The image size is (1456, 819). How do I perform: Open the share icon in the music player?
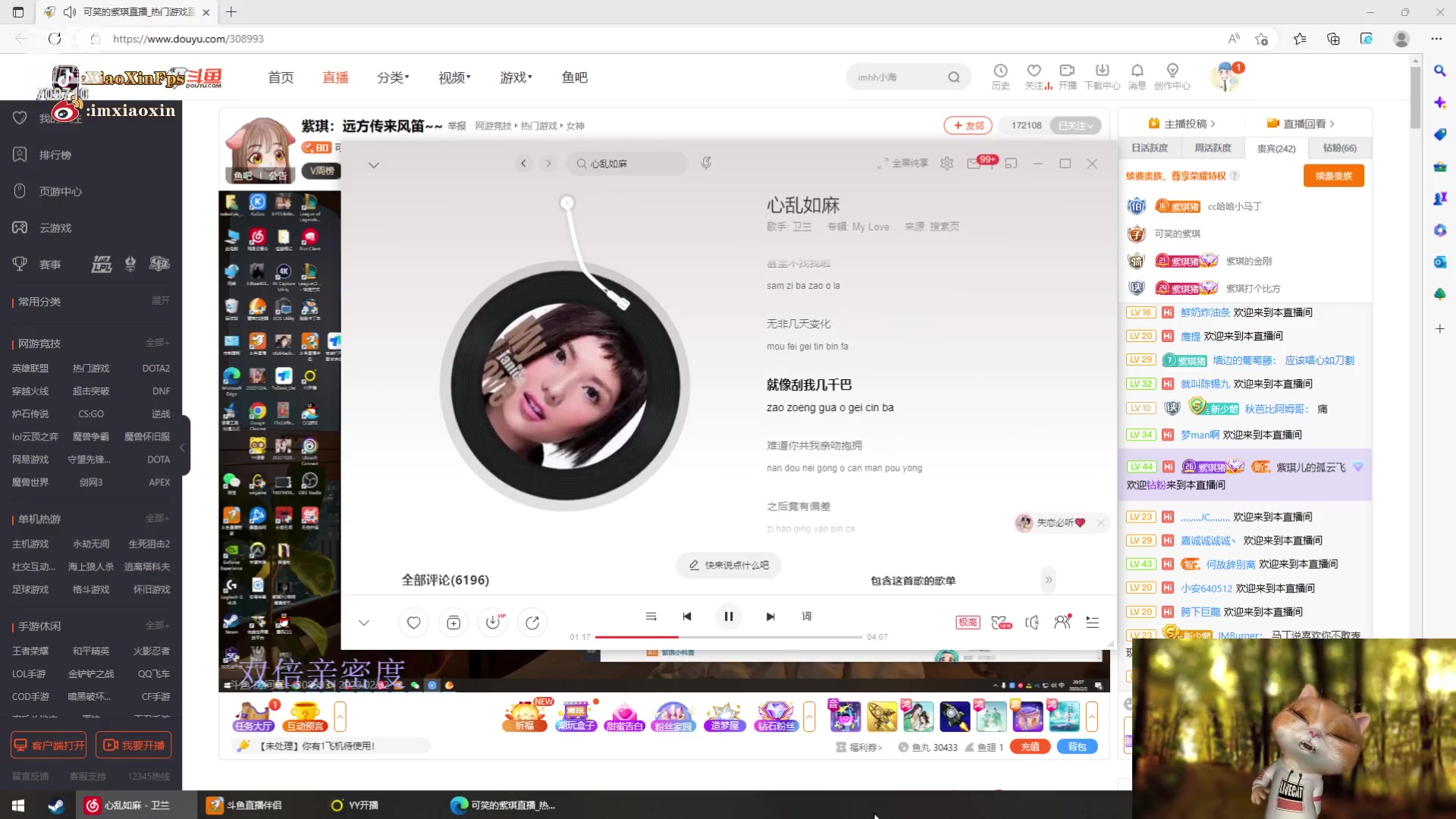[x=532, y=622]
